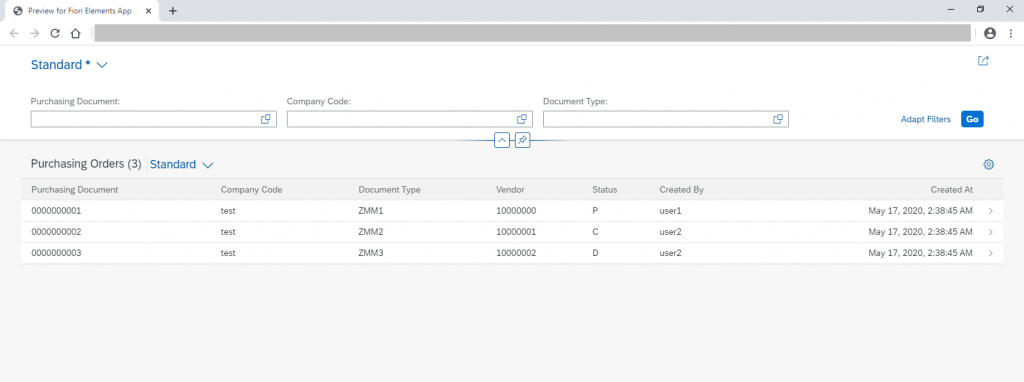Expand the table Standard view dropdown
This screenshot has width=1024, height=382.
click(208, 165)
